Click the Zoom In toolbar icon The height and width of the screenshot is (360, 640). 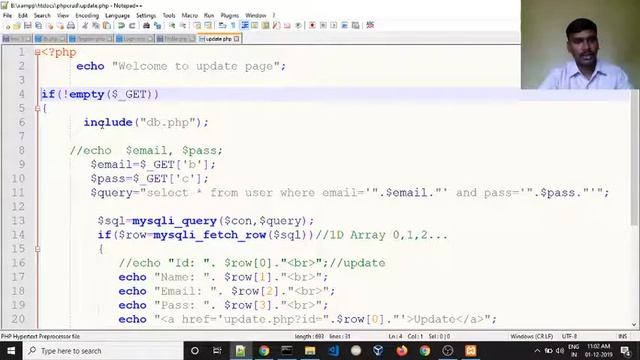pos(172,26)
